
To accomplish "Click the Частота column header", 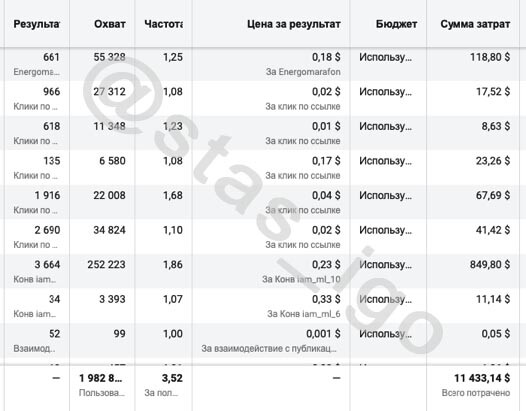I will click(163, 24).
